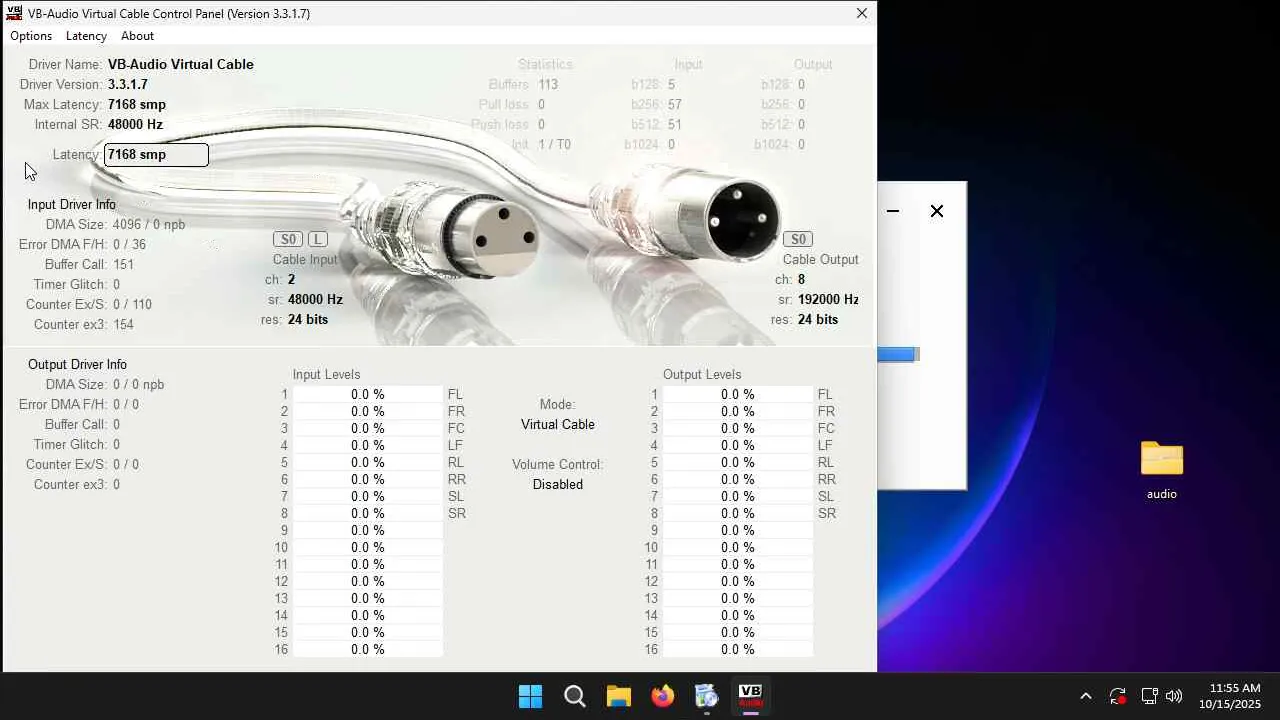Minimize the background window behind the panel

tap(893, 211)
